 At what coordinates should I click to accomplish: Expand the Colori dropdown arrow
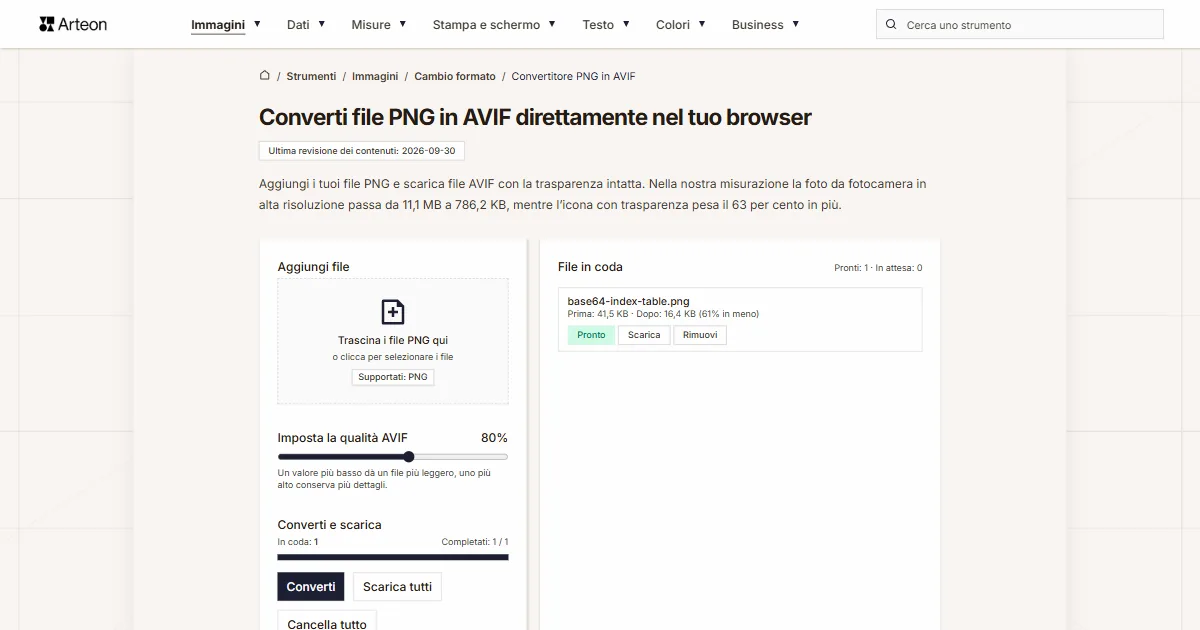[702, 23]
